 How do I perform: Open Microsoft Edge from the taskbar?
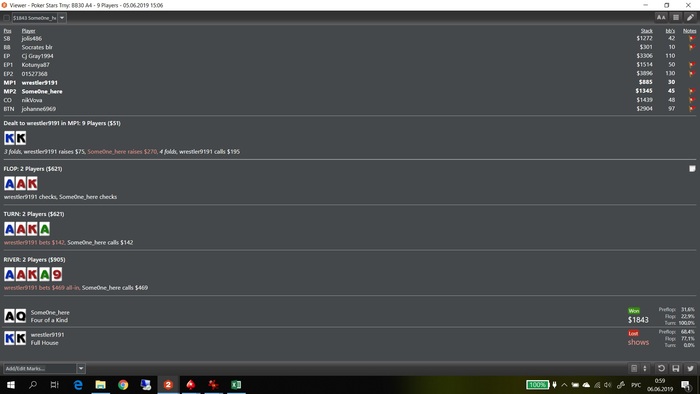[x=78, y=385]
